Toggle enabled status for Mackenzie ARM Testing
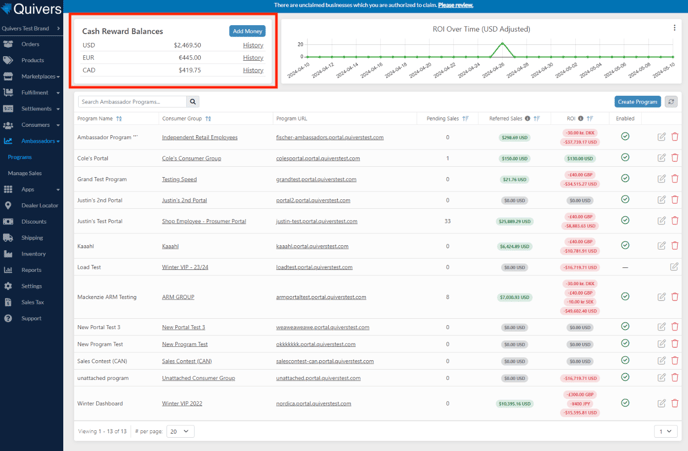Image resolution: width=688 pixels, height=451 pixels. (x=625, y=297)
